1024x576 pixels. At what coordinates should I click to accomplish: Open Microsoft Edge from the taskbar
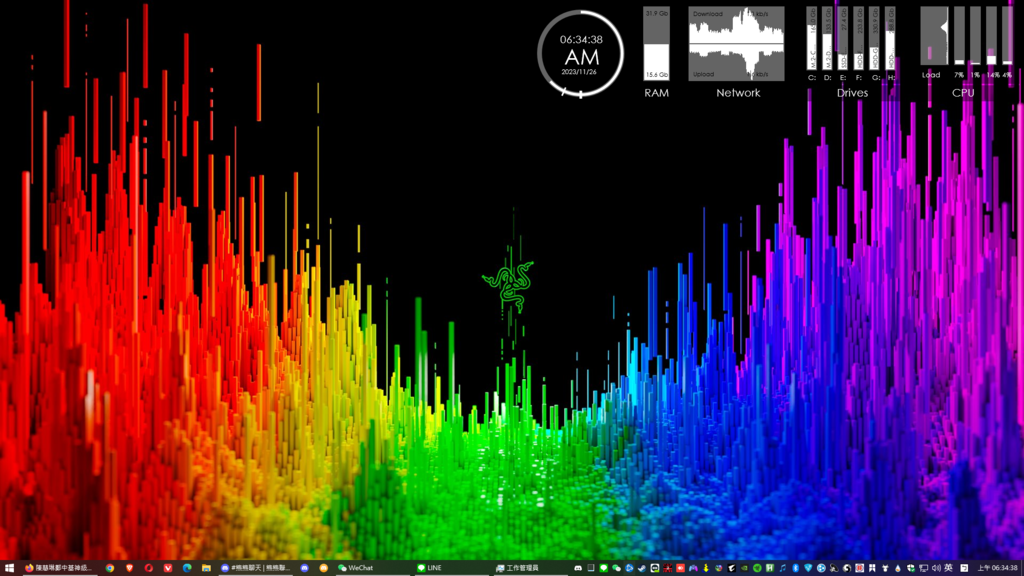[x=187, y=568]
